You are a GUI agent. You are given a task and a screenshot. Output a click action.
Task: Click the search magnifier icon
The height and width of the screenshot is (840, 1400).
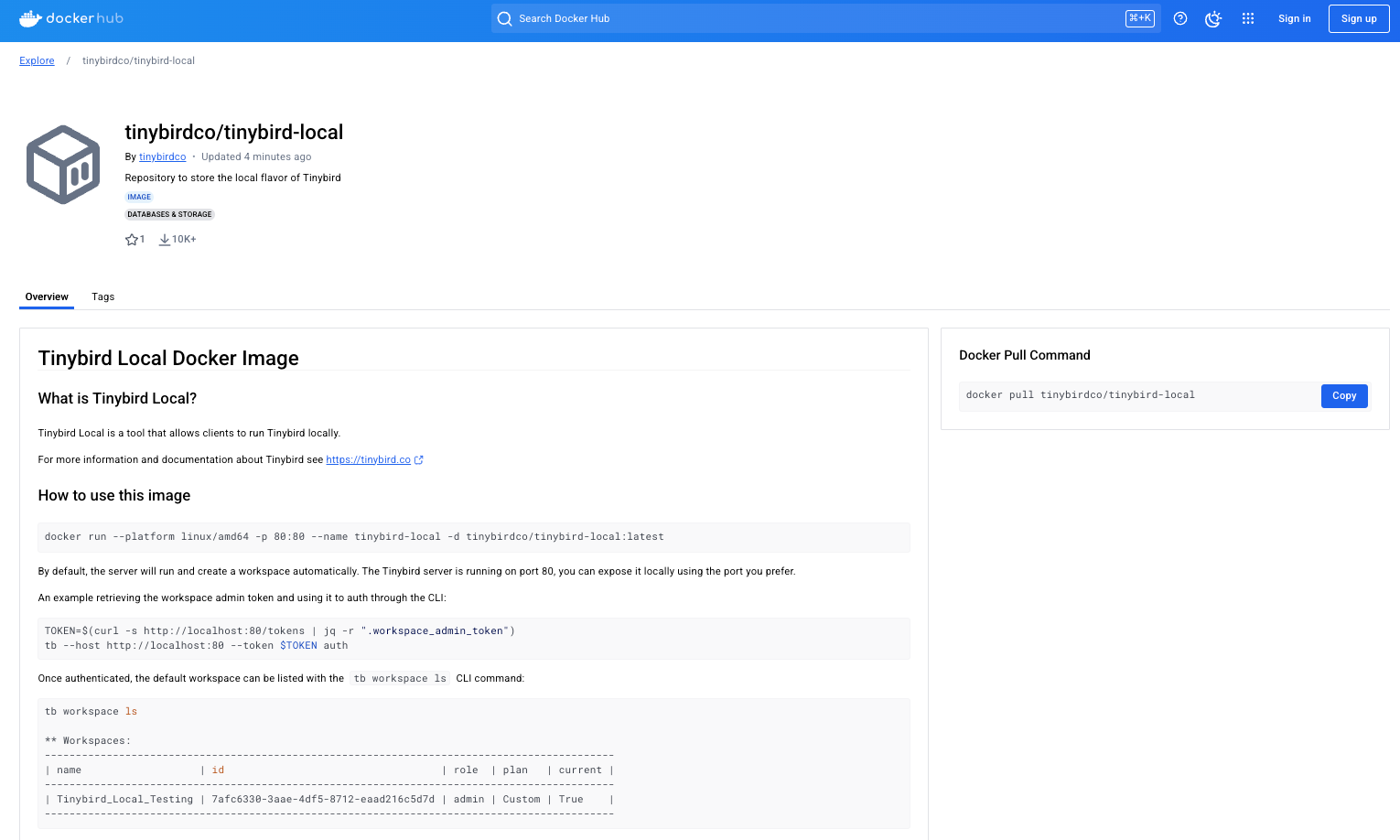[504, 18]
